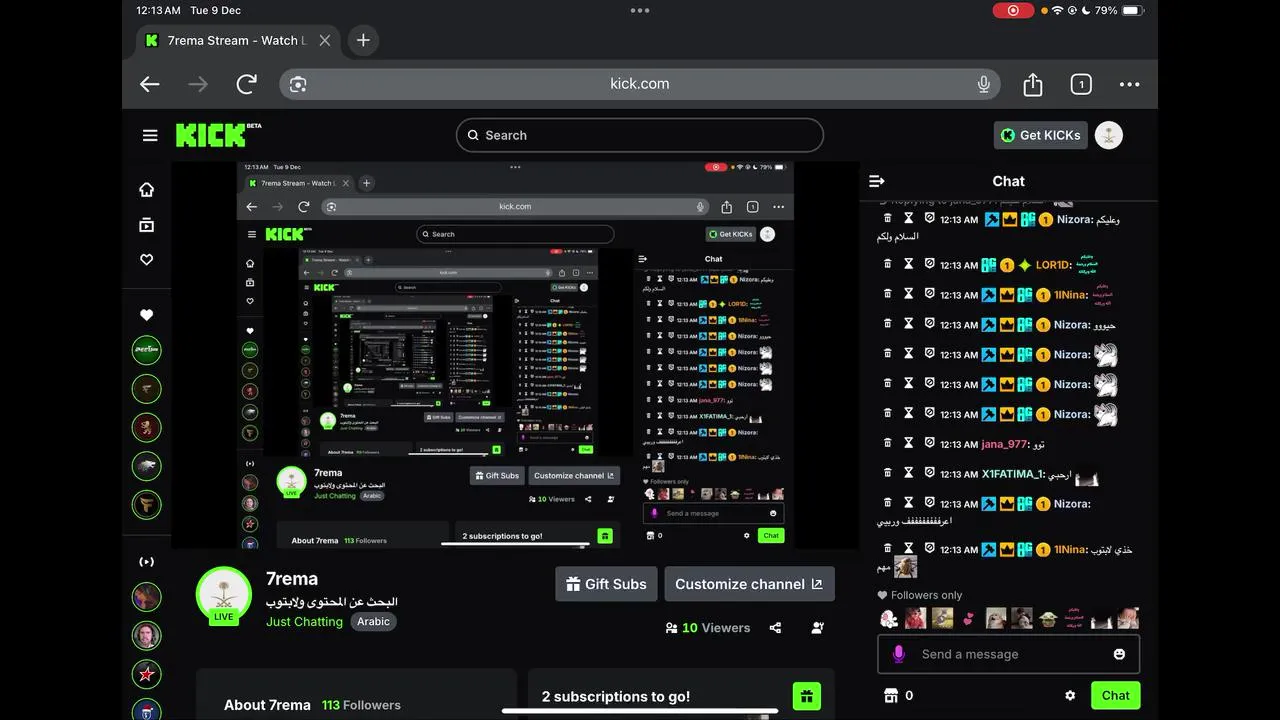Collapse the Chat panel with the header icon
1280x720 pixels.
click(877, 181)
